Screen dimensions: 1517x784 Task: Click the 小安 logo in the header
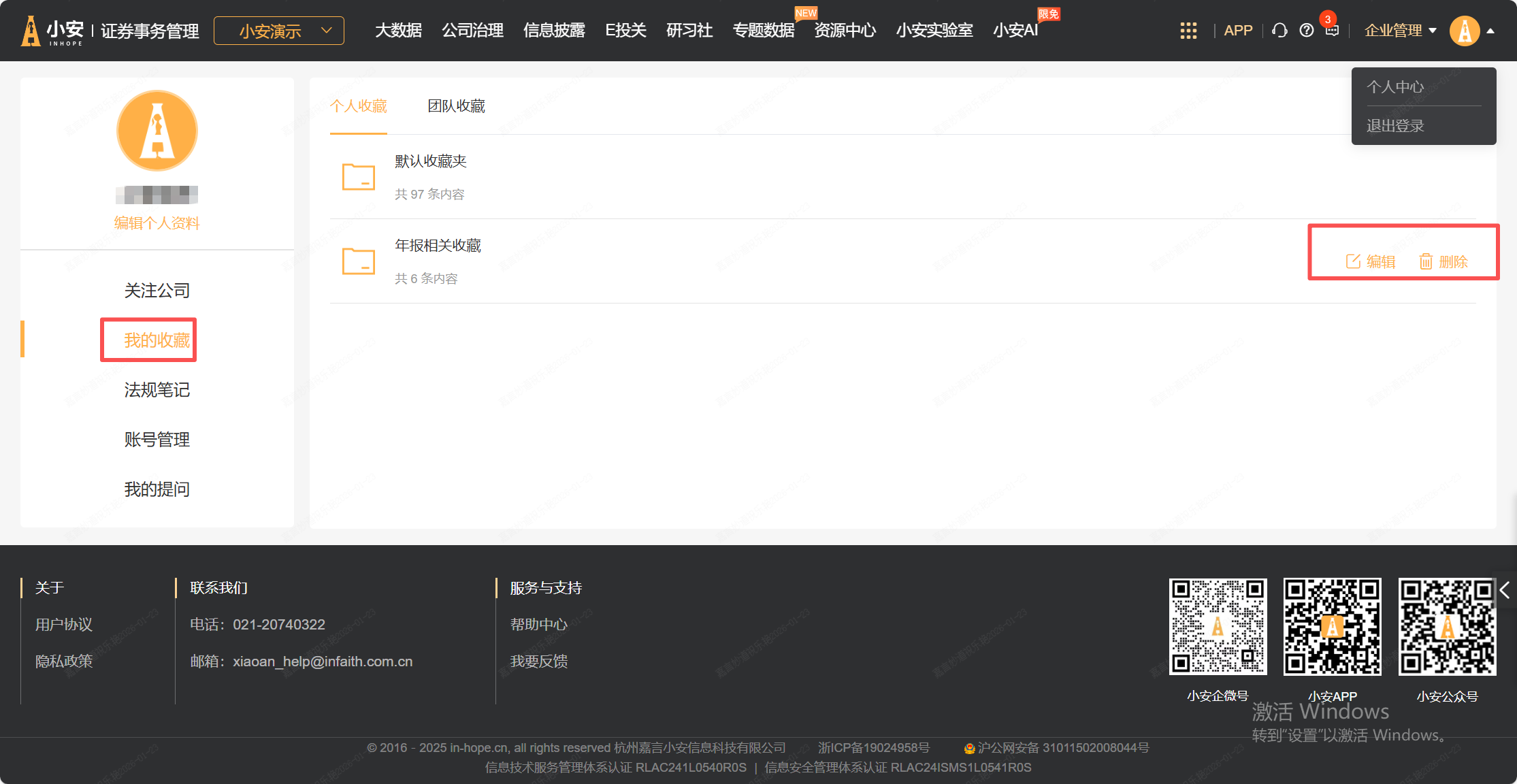(52, 31)
